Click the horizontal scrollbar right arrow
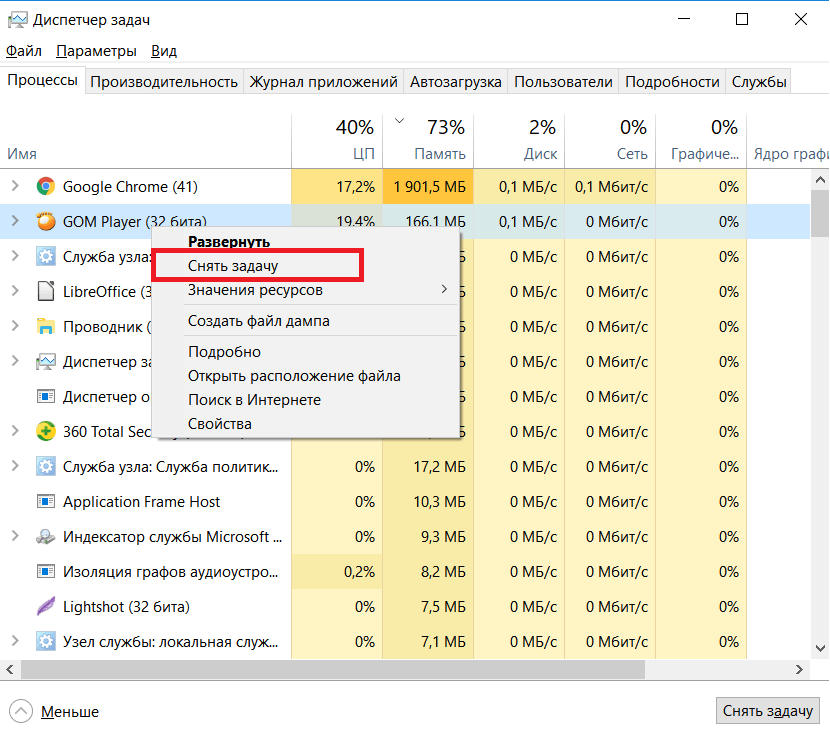The height and width of the screenshot is (730, 830). click(799, 670)
